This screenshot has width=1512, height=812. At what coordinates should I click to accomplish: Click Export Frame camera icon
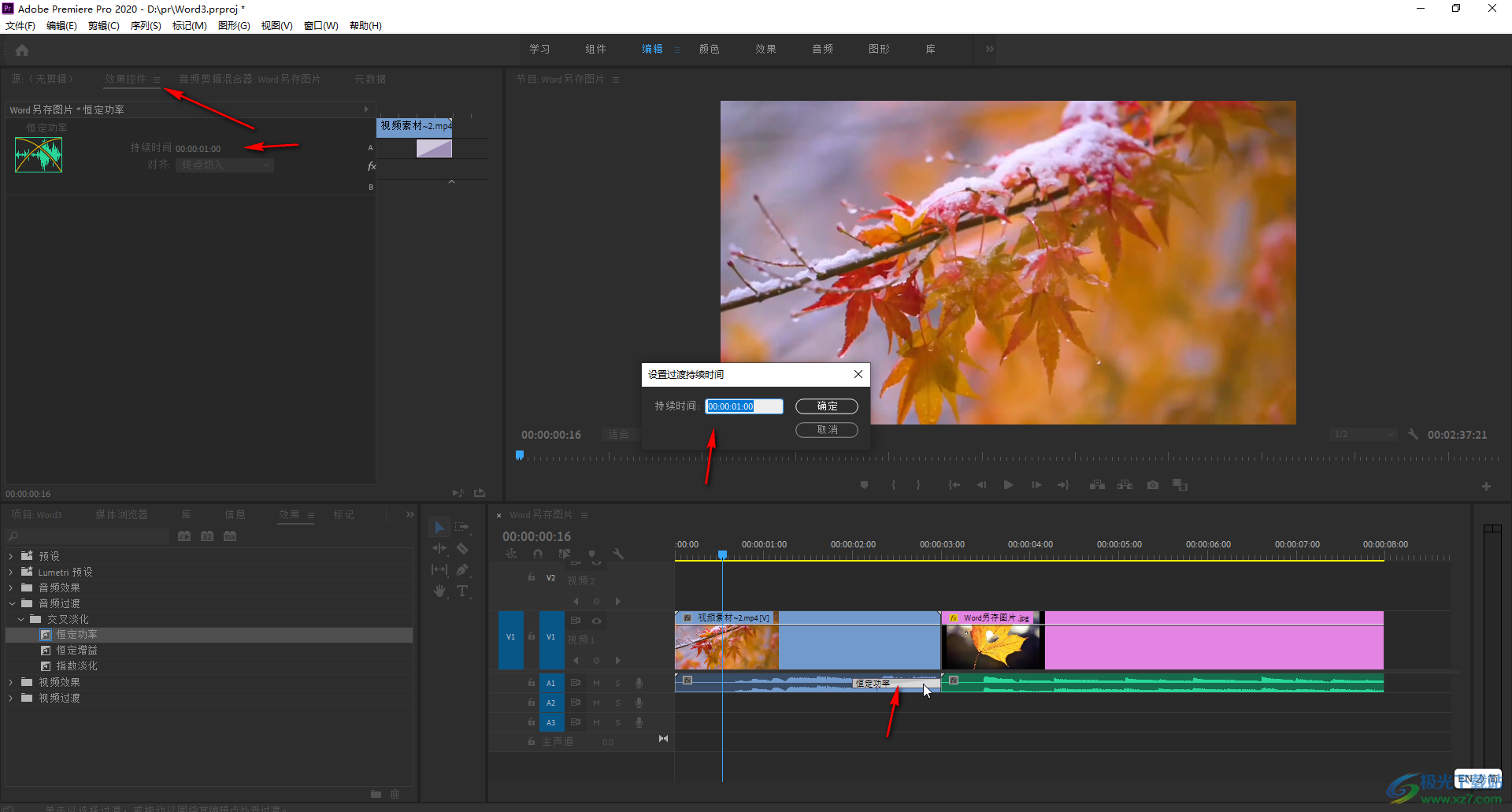1153,485
